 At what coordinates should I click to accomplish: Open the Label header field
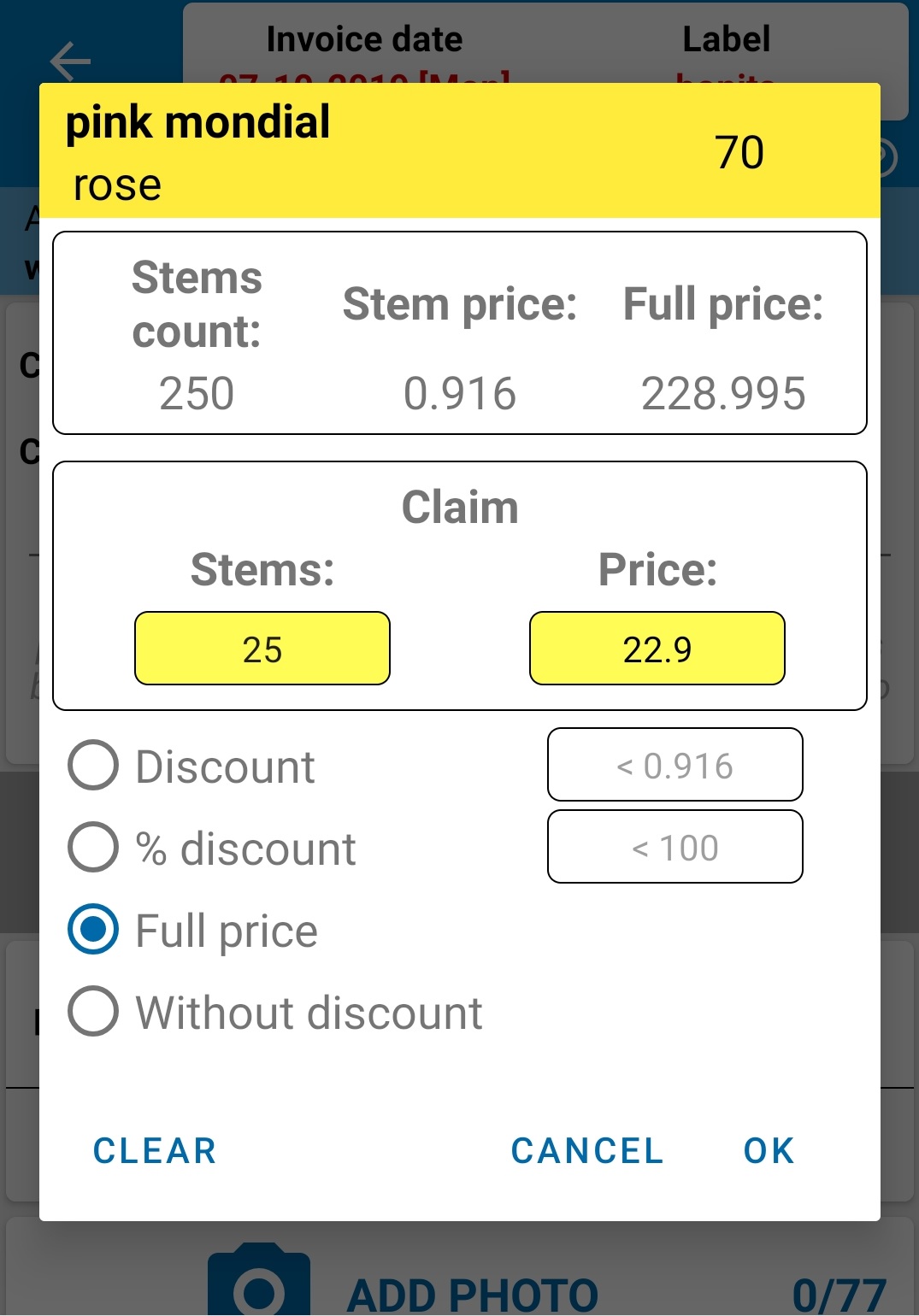(x=726, y=41)
